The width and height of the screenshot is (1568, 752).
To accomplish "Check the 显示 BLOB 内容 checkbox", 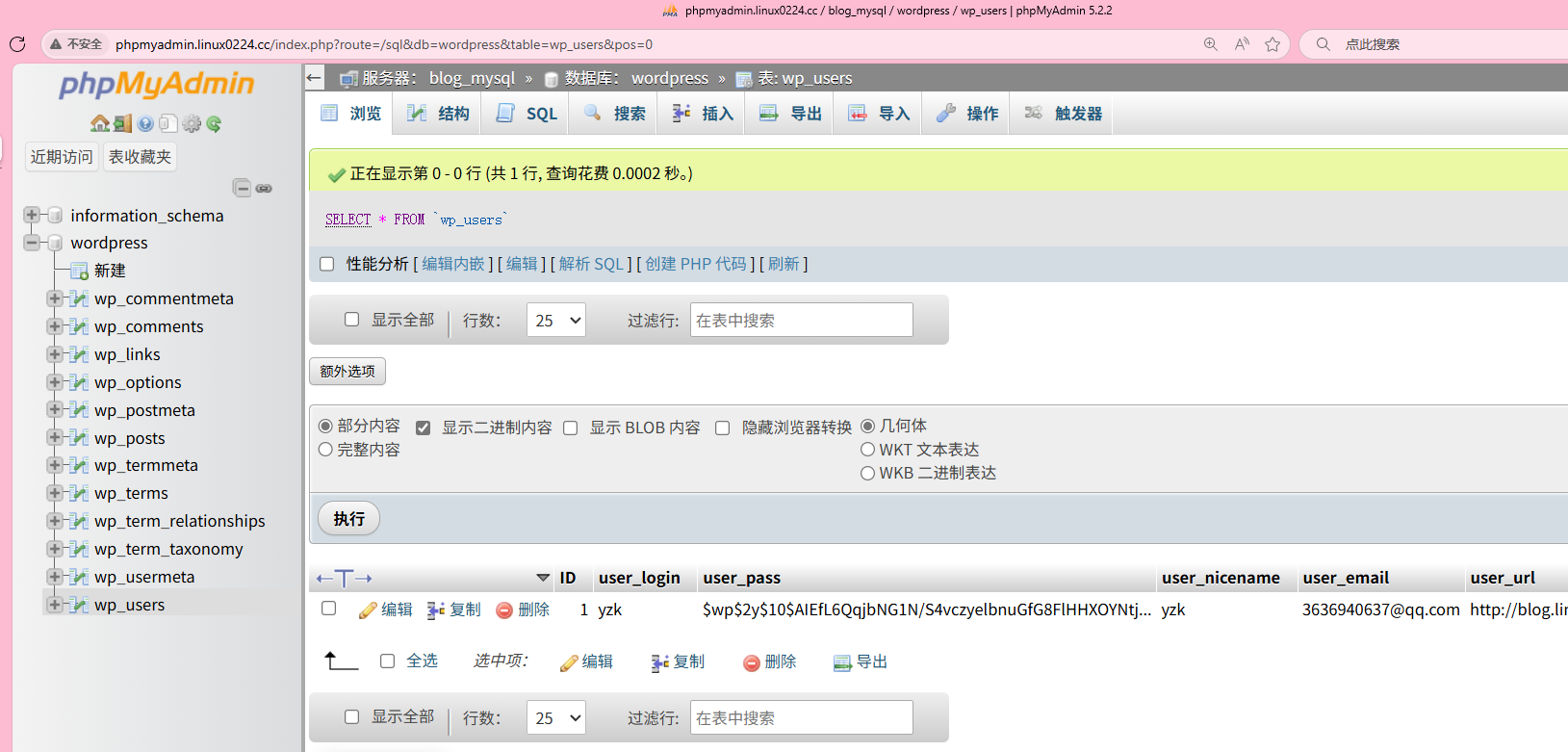I will (x=571, y=428).
